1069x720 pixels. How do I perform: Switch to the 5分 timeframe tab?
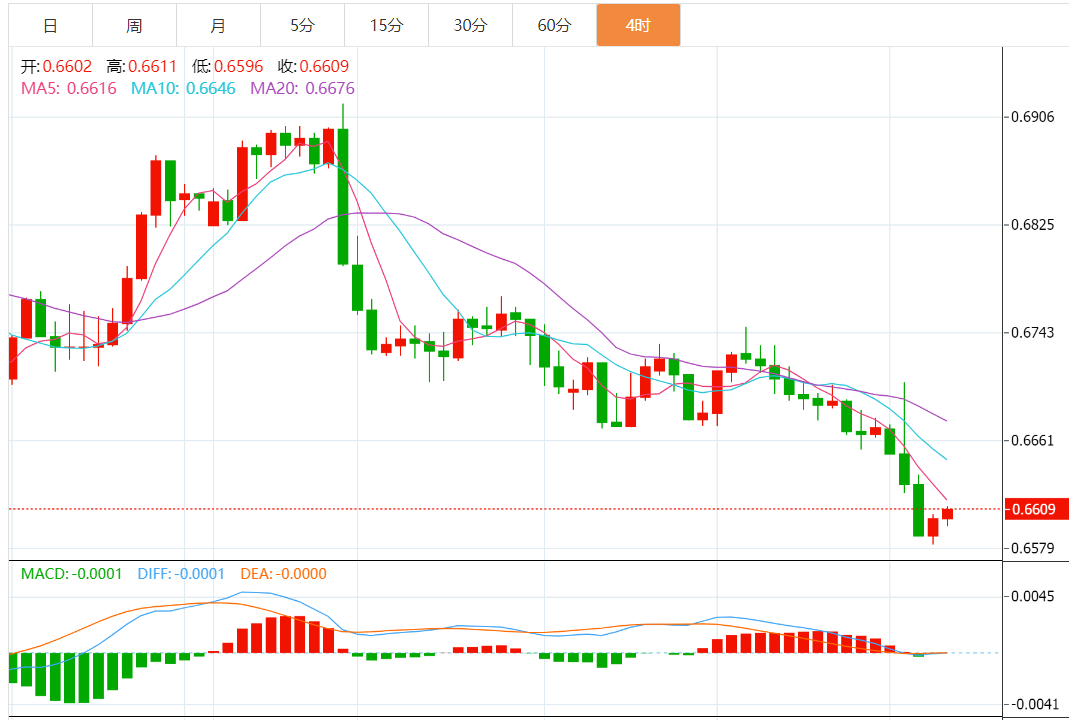point(302,25)
